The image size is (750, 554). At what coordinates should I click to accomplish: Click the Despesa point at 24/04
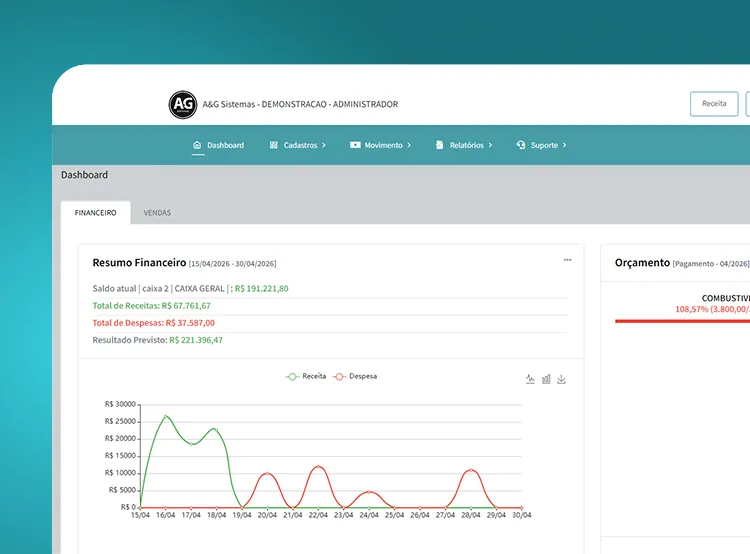[369, 492]
